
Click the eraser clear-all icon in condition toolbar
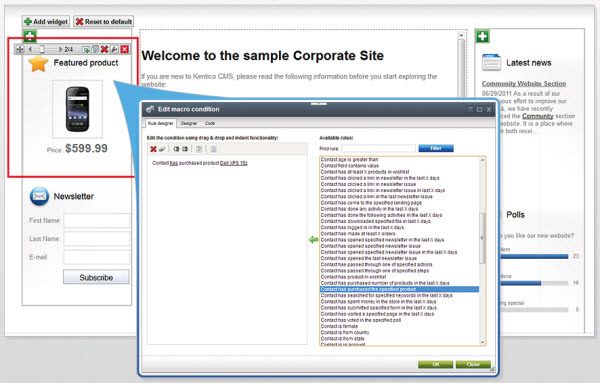pyautogui.click(x=162, y=149)
